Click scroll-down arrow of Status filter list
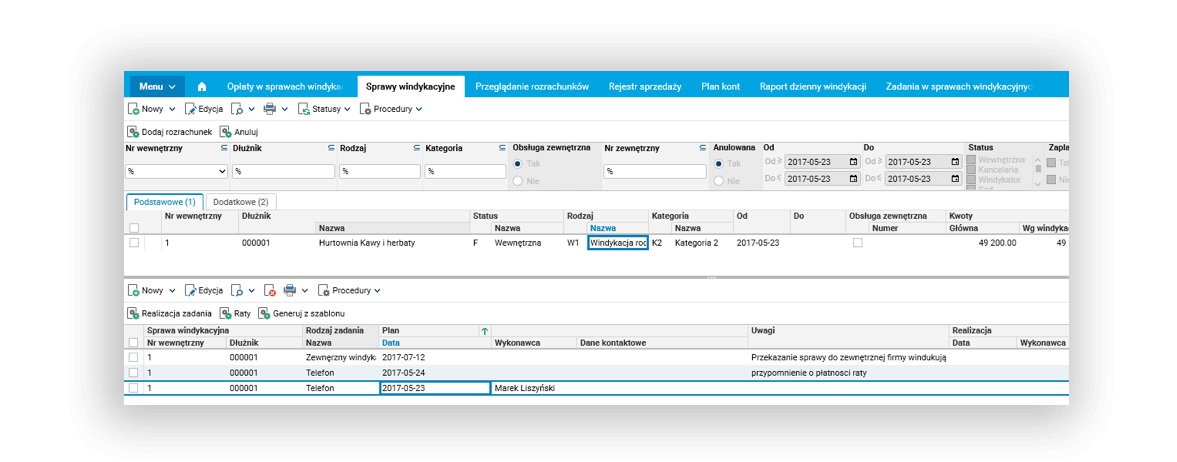This screenshot has height=462, width=1177. coord(1039,183)
